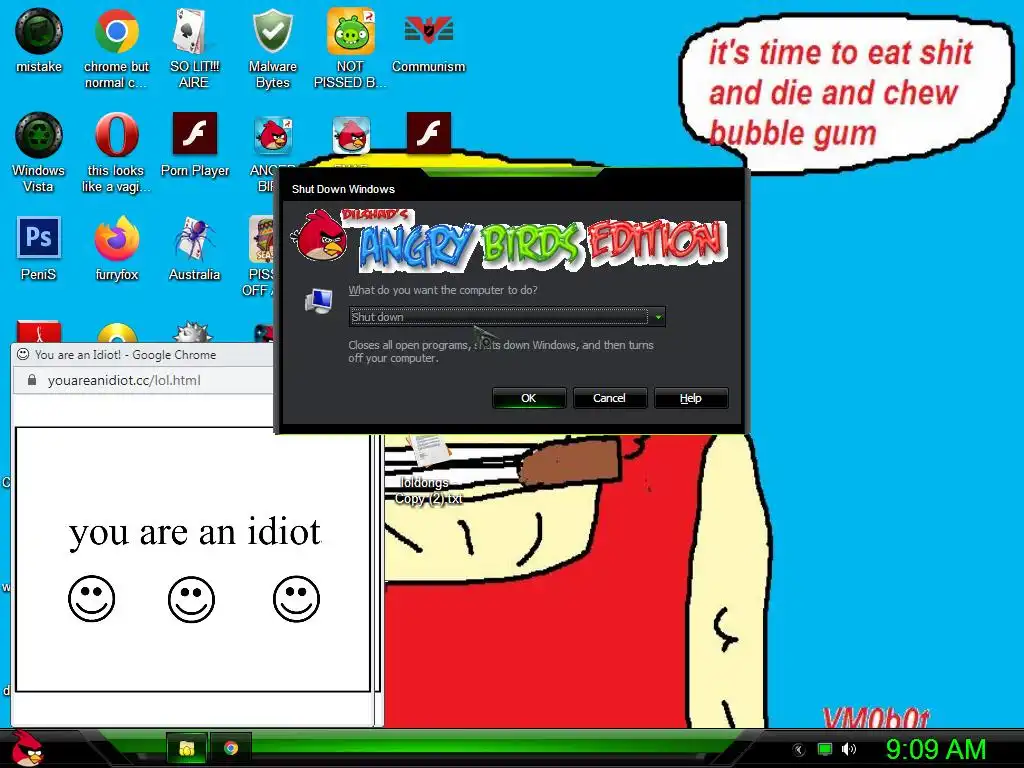This screenshot has height=768, width=1024.
Task: Click the green monitor network tray icon
Action: (825, 749)
